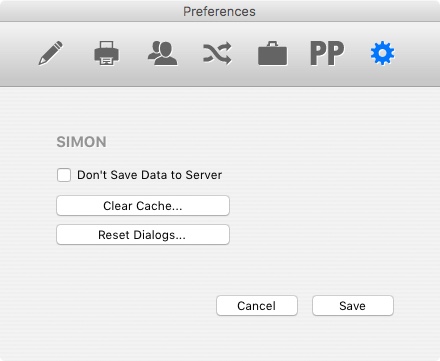The height and width of the screenshot is (361, 440).
Task: Open the shuffle arrows preferences pane
Action: click(x=217, y=53)
